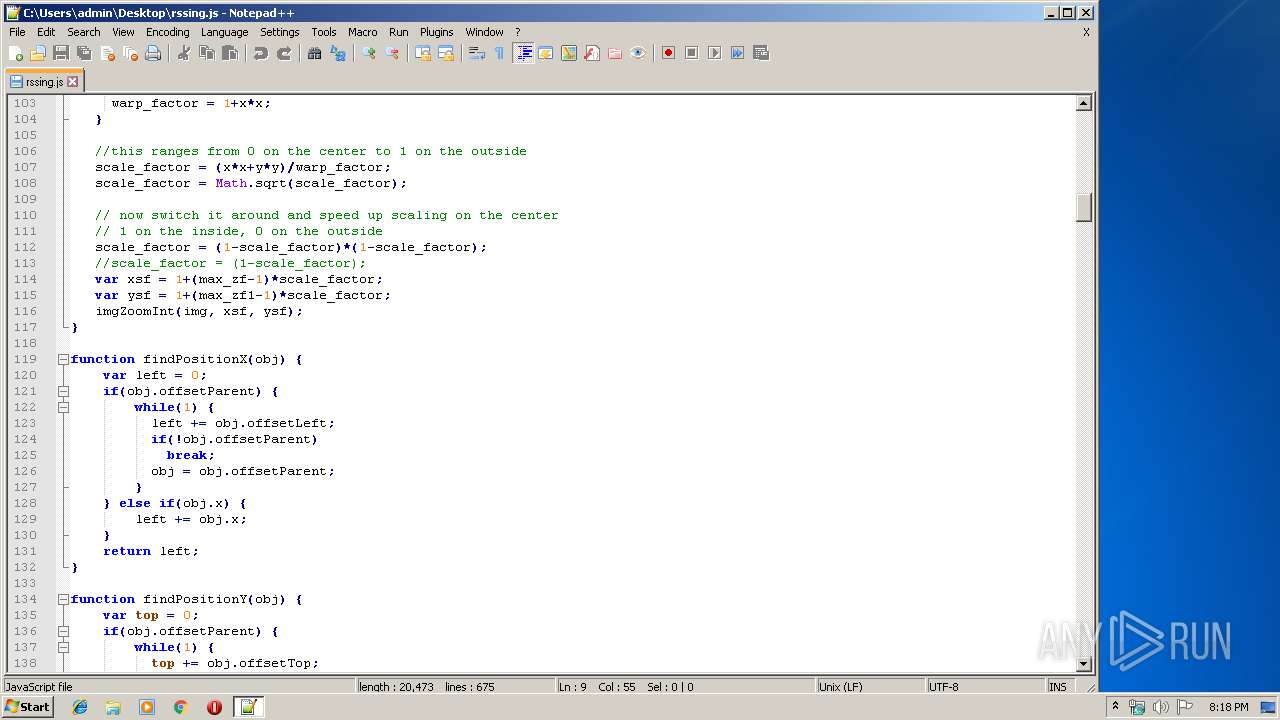Undo the last action from the toolbar
Screen dimensions: 1280x720
(x=261, y=53)
